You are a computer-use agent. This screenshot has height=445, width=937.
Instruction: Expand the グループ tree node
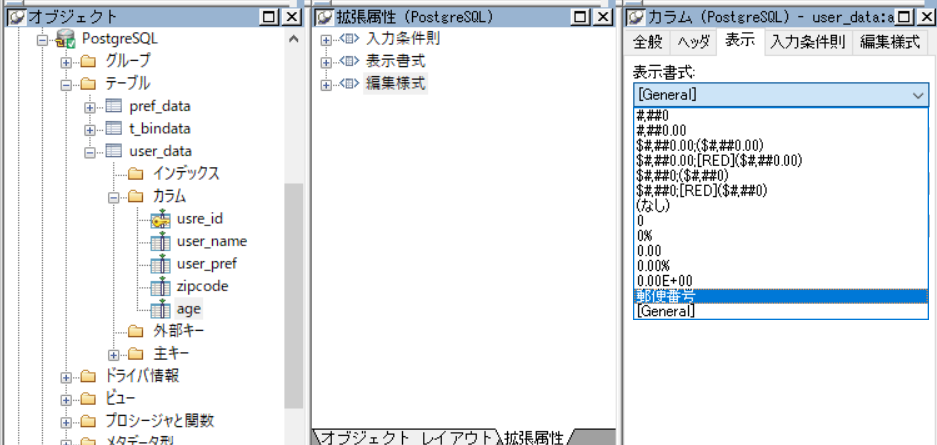pyautogui.click(x=66, y=62)
